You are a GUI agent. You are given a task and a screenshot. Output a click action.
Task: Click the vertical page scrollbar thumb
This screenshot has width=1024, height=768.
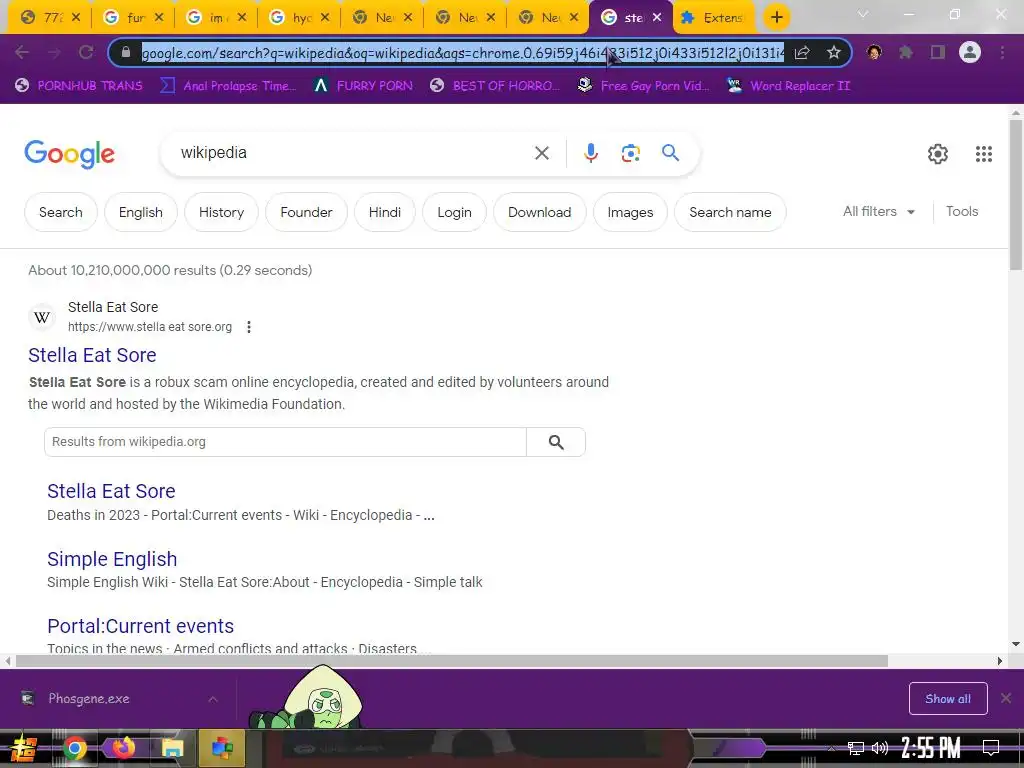pos(1016,194)
